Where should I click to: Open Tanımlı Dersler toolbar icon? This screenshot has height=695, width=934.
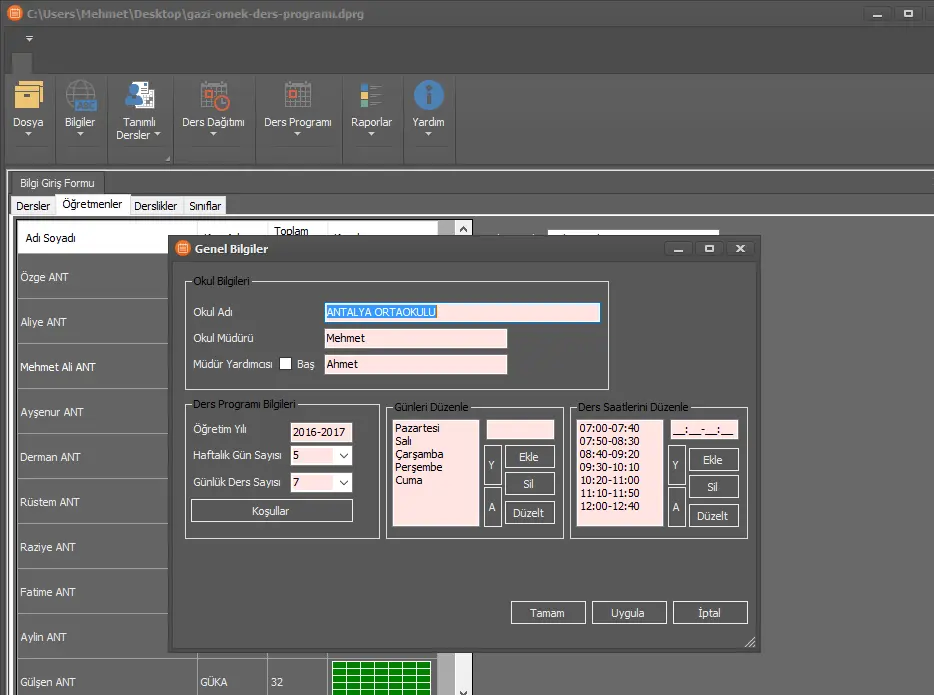click(x=138, y=96)
